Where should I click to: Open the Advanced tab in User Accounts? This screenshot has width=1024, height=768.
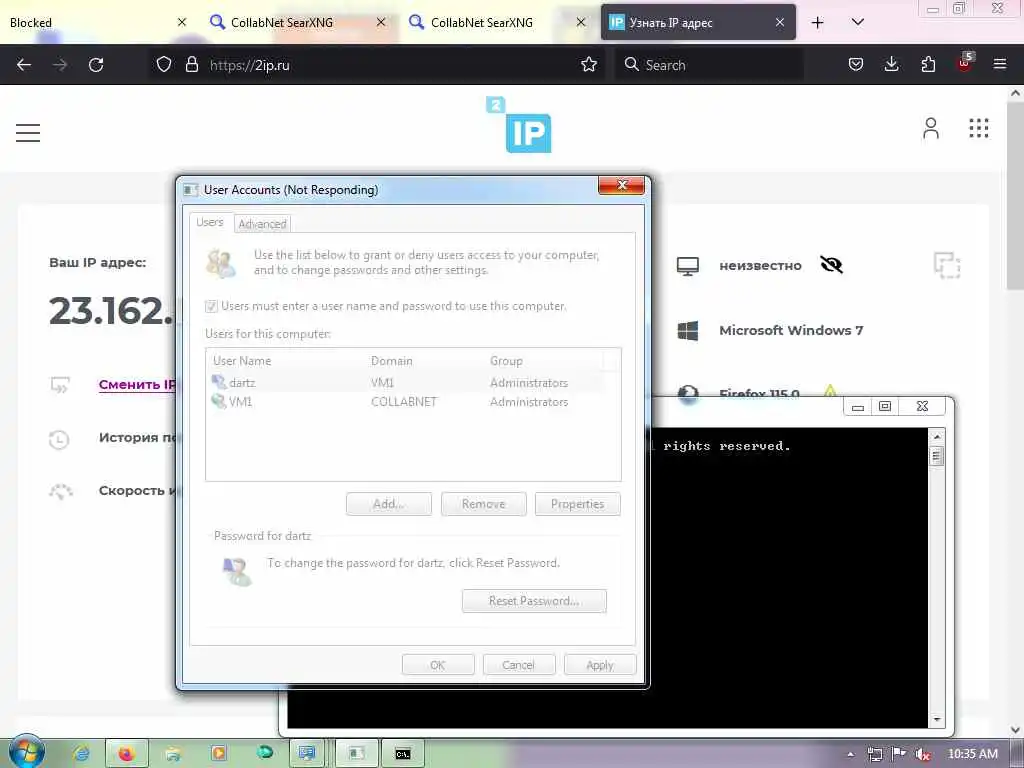(263, 223)
